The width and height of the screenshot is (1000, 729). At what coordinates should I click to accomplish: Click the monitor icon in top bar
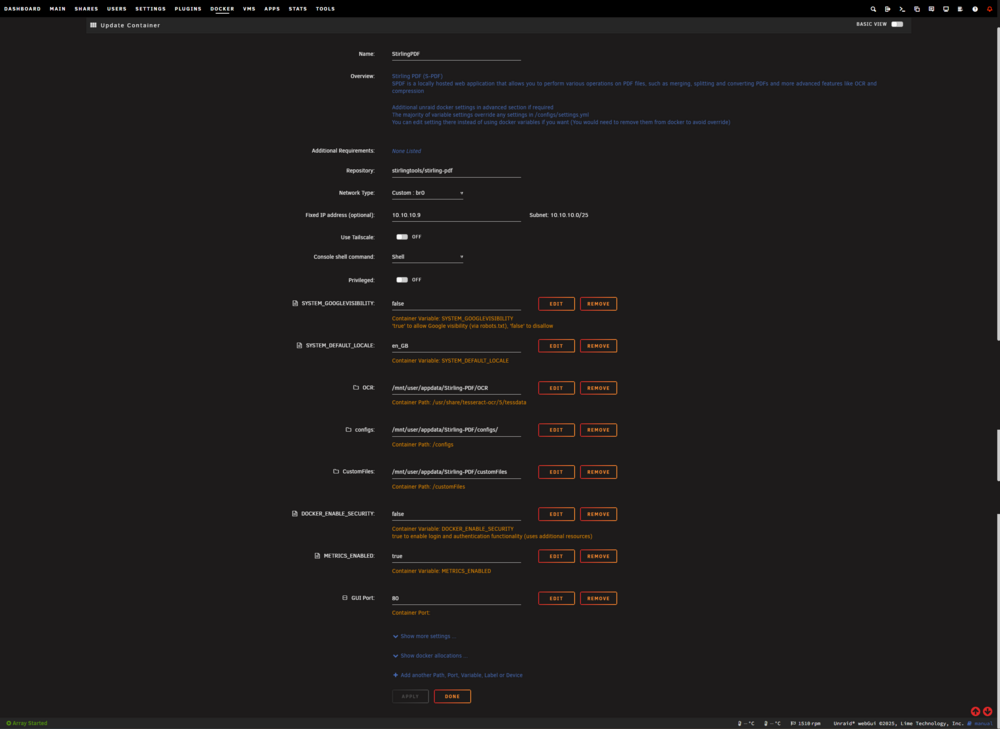[x=946, y=9]
